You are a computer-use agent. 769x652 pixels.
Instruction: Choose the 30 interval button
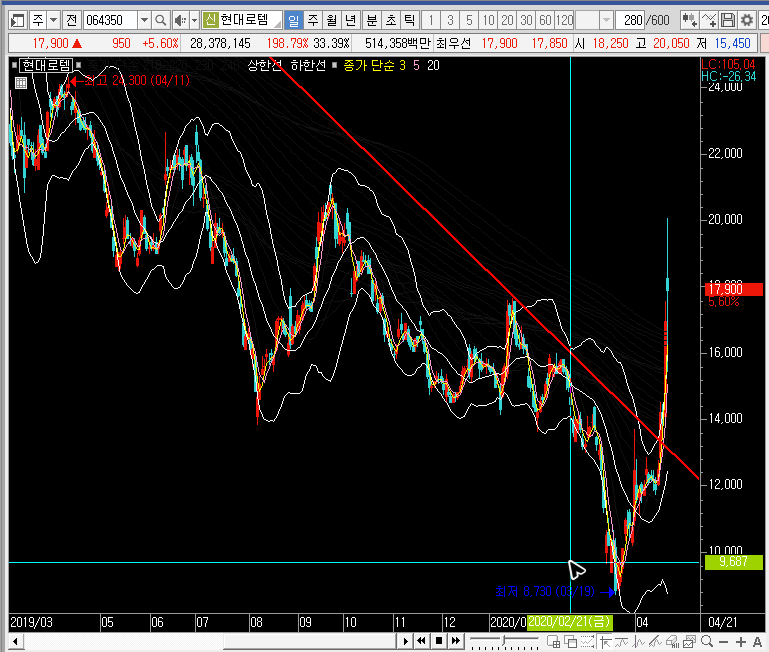(x=526, y=21)
